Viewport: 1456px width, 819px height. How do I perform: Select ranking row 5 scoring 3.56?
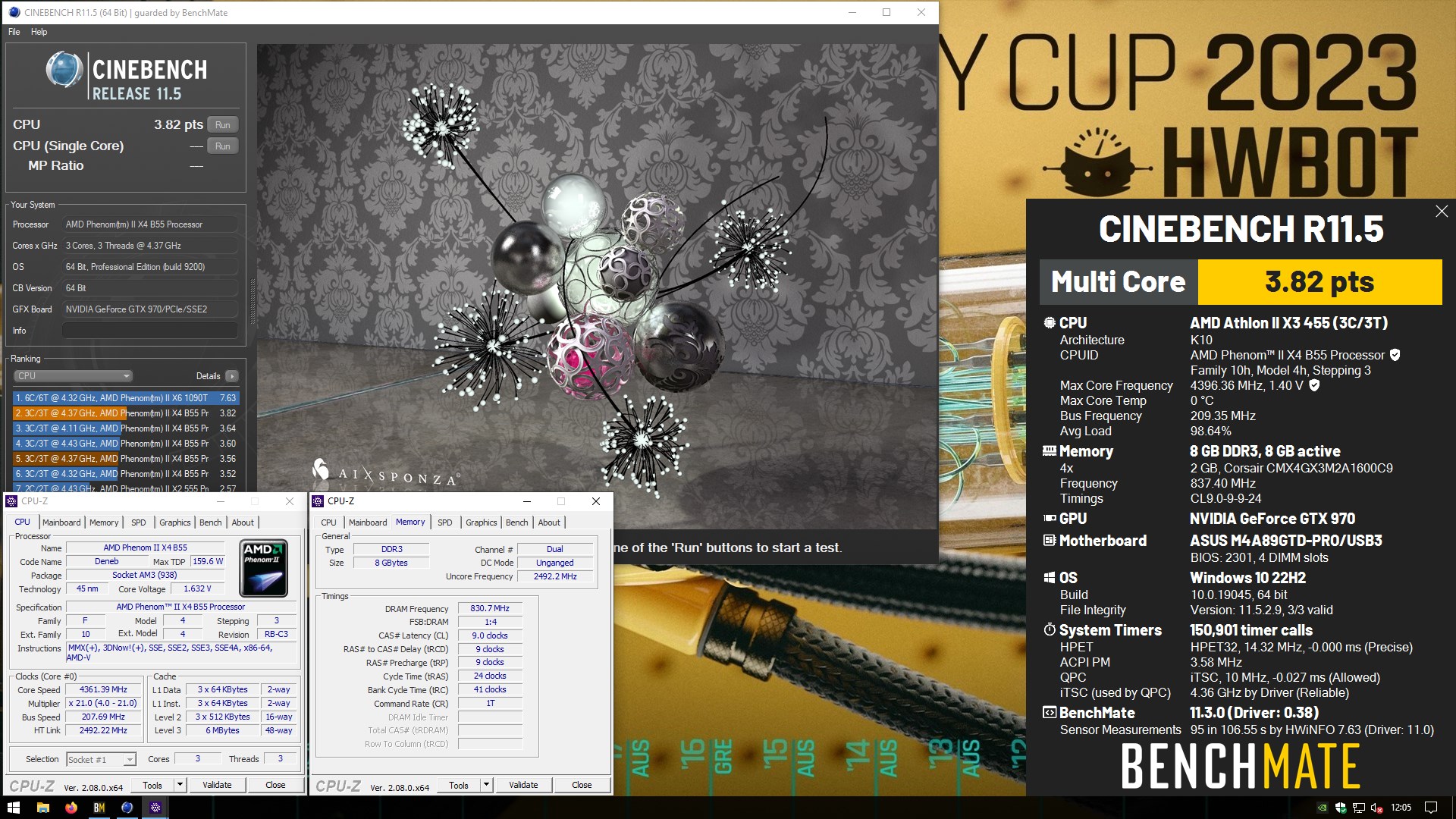pos(126,459)
